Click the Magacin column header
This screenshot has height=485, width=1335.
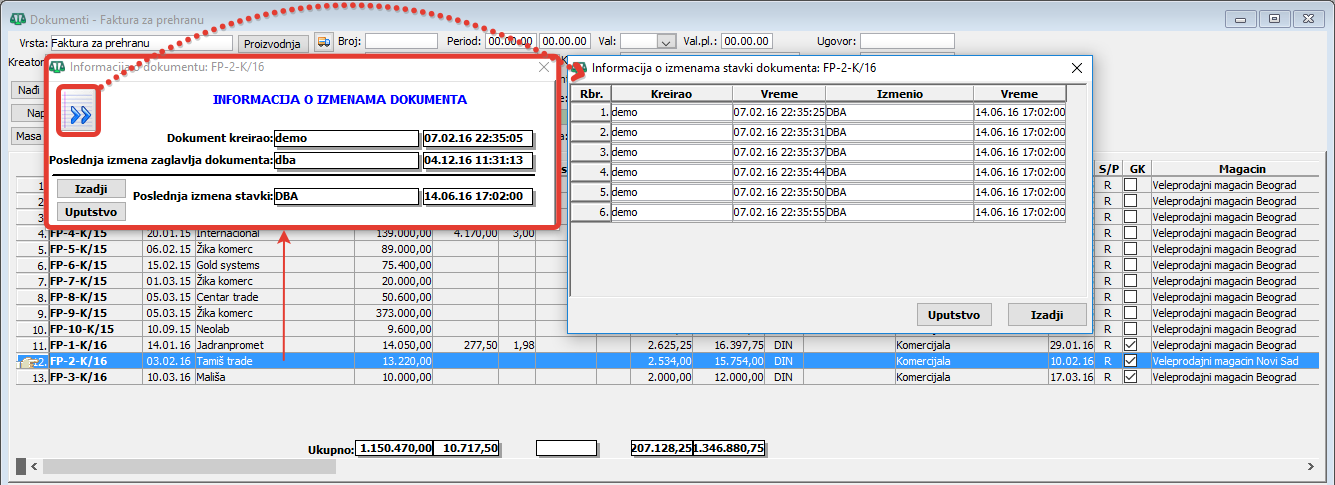[1242, 169]
